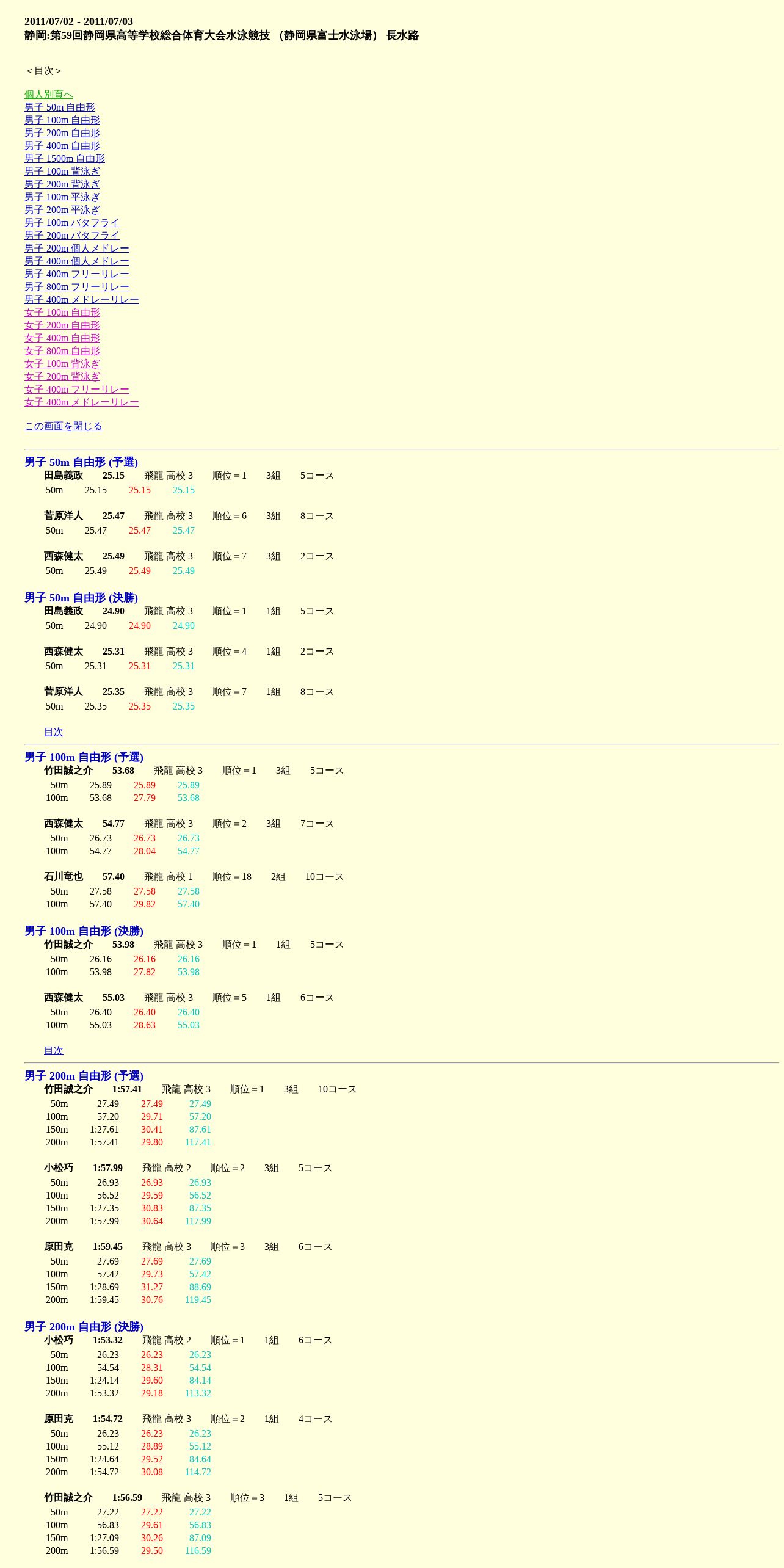Click the 男子 50m 自由形 (決勝) heading
The image size is (784, 1568).
(81, 598)
